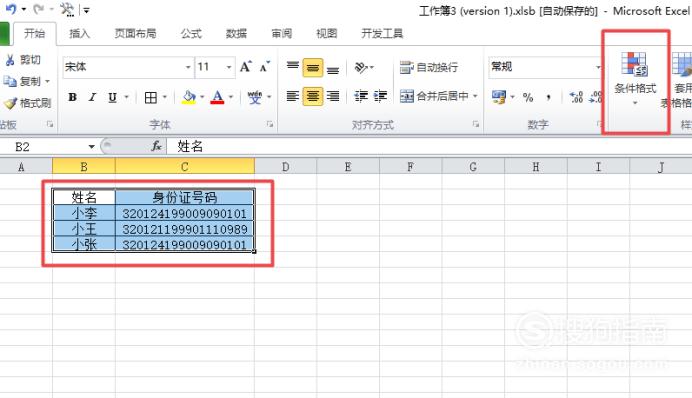The width and height of the screenshot is (692, 398).
Task: Expand the 复制 copy dropdown arrow
Action: click(x=47, y=82)
